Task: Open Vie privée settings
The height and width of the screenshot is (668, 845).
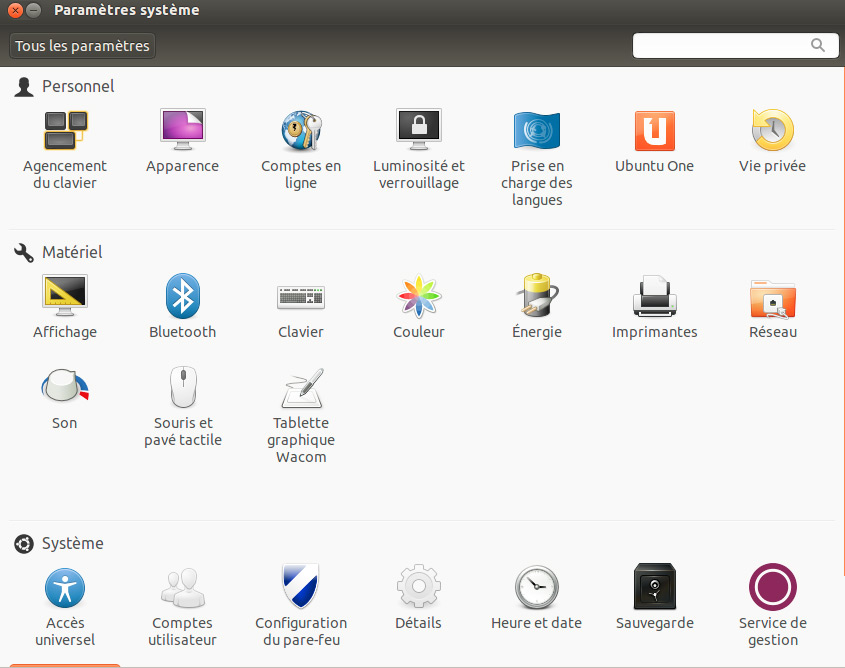Action: pyautogui.click(x=772, y=142)
